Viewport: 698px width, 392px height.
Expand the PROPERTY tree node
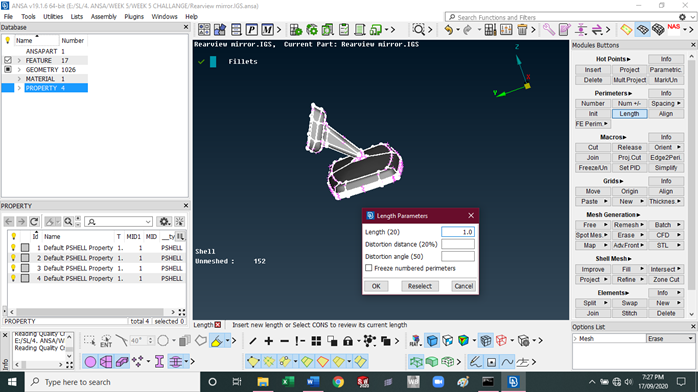point(19,88)
